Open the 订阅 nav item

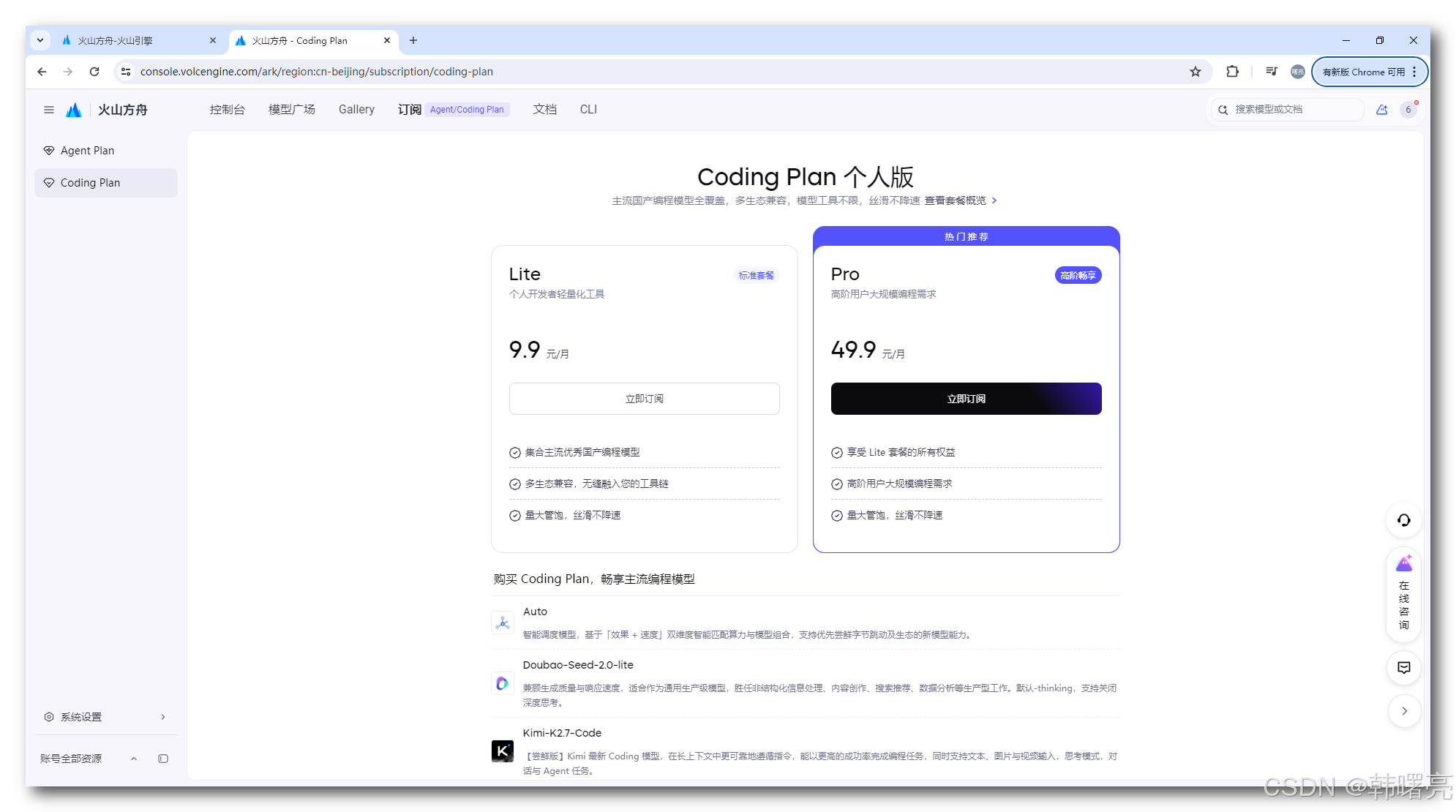409,110
